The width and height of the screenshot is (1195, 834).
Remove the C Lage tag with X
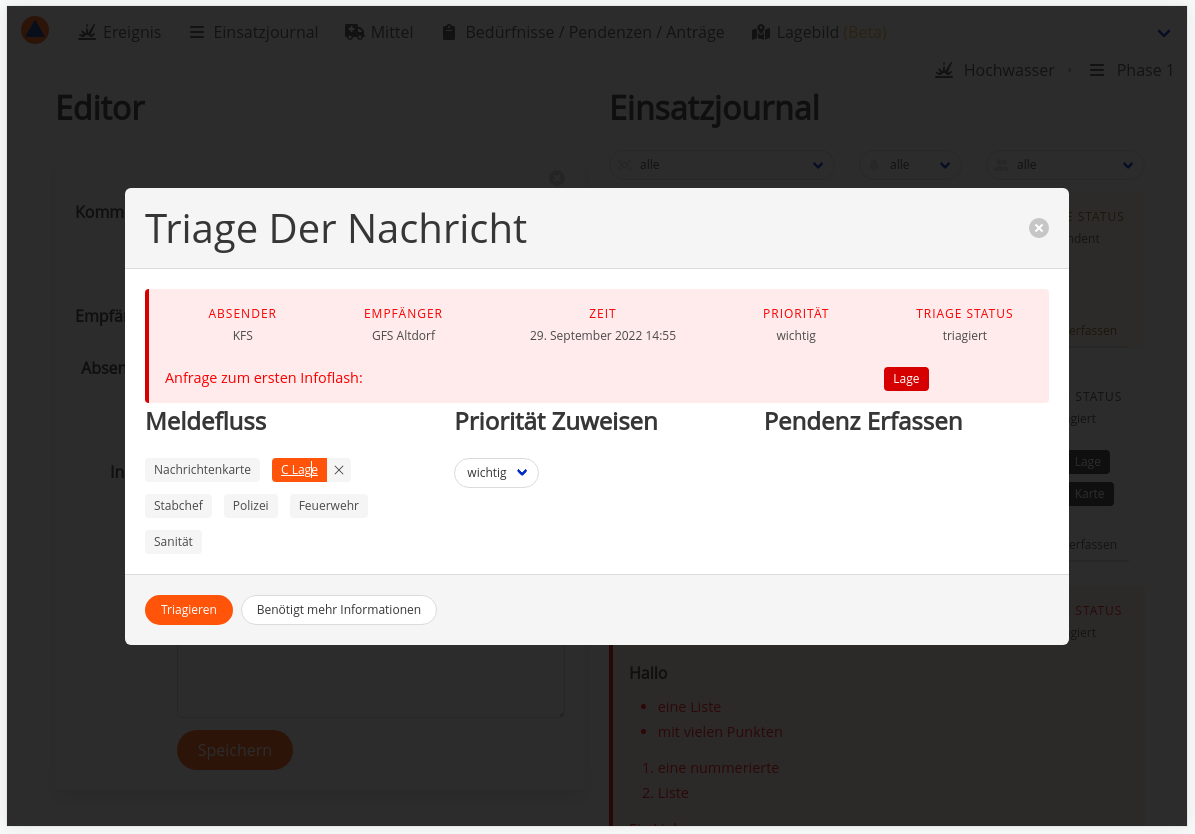tap(339, 470)
